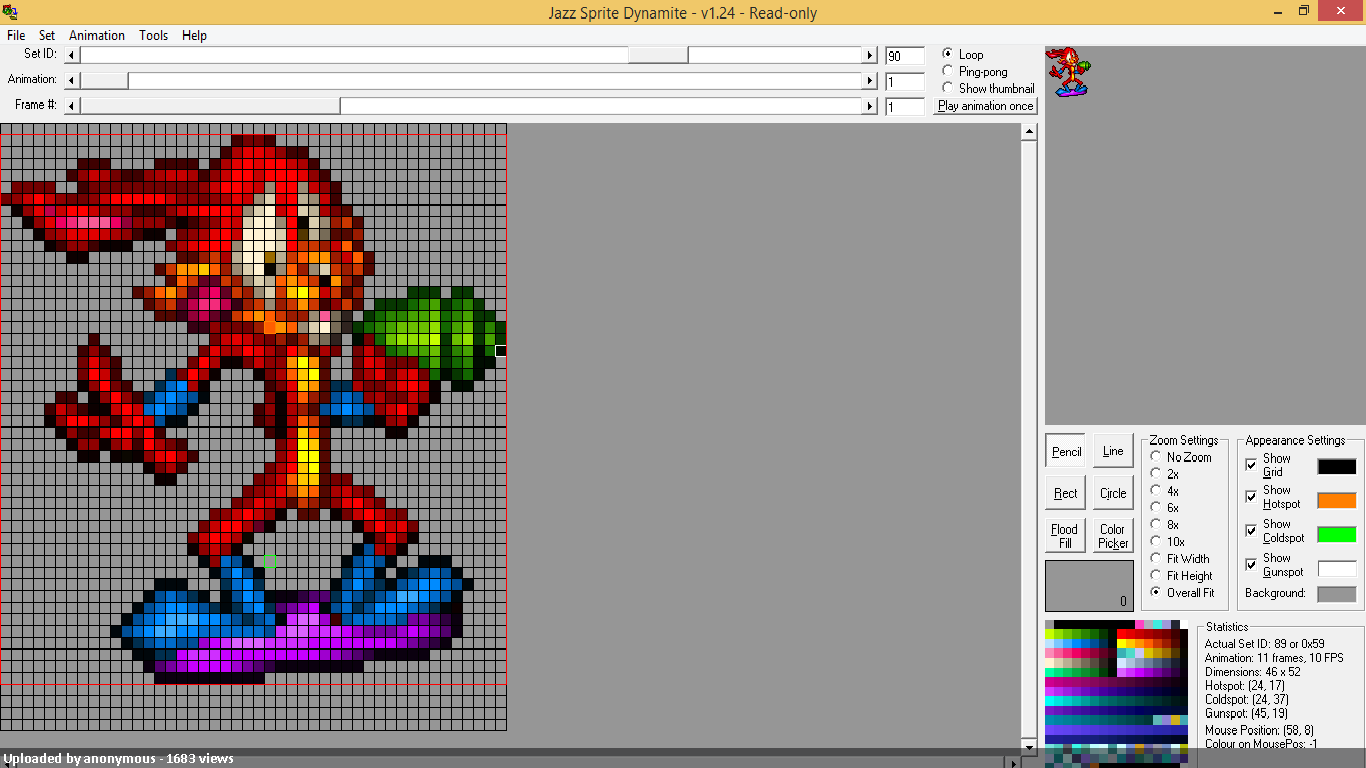
Task: Activate the Color Picker tool
Action: pyautogui.click(x=1113, y=536)
